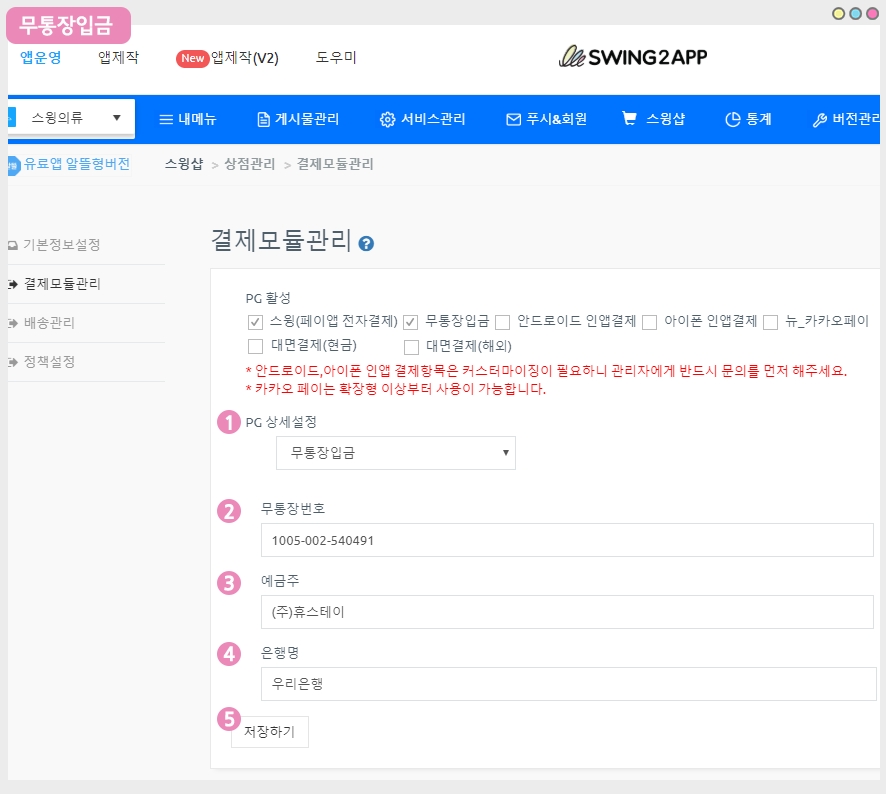Click the pink window control dot
Viewport: 886px width, 794px height.
872,14
